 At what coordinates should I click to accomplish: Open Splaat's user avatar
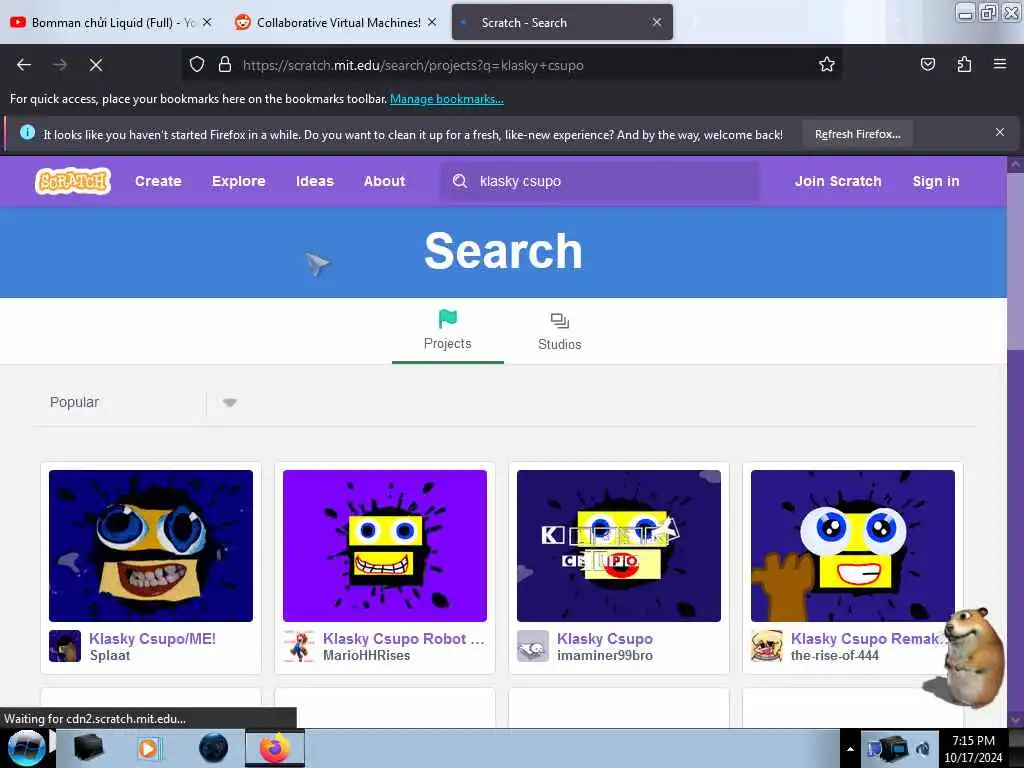[x=65, y=646]
